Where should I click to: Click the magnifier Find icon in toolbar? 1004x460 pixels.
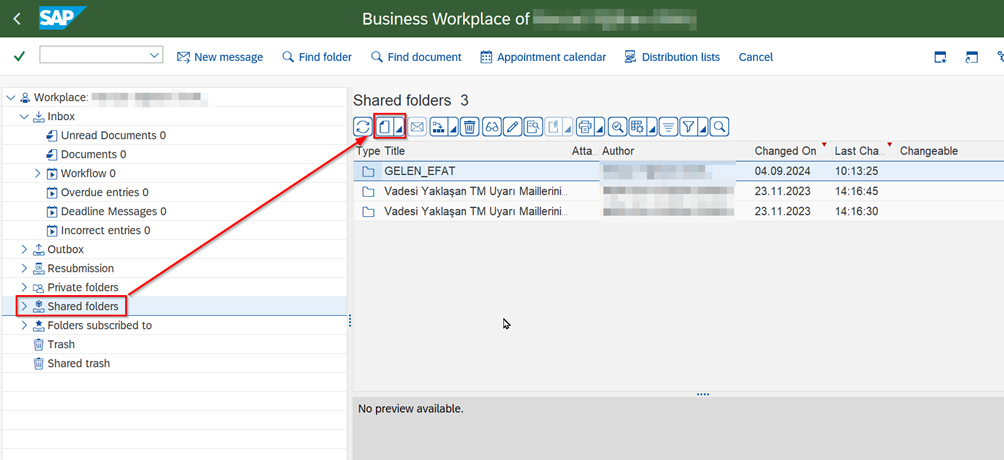coord(718,127)
